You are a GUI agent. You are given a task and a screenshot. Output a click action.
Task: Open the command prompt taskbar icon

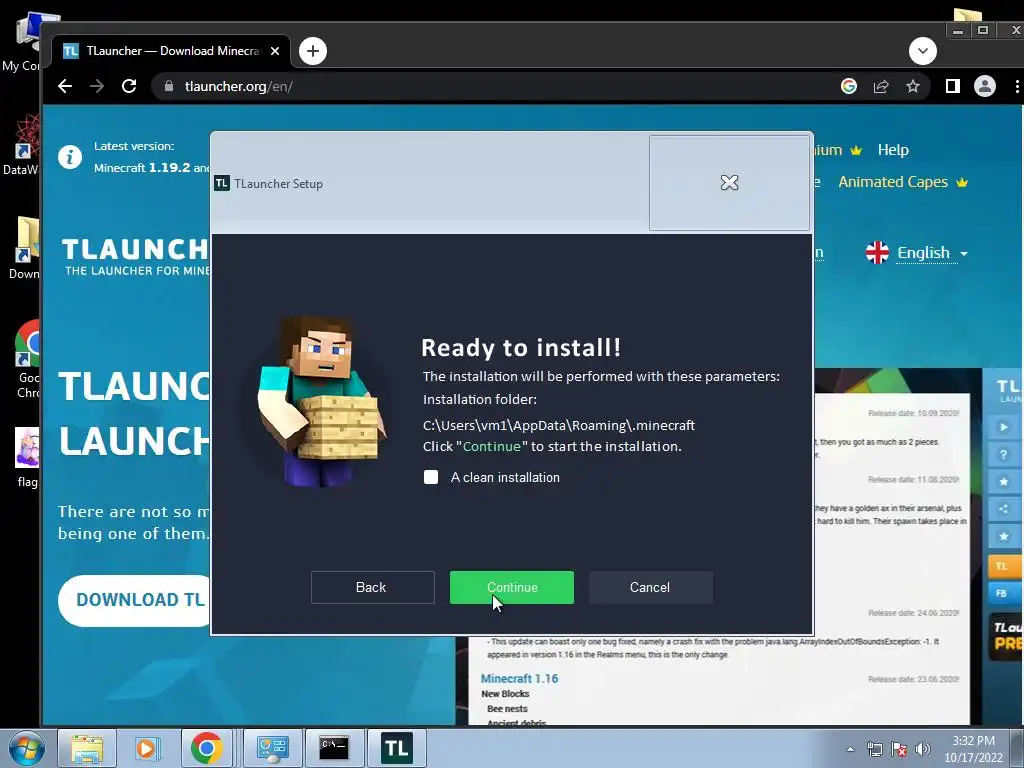334,748
